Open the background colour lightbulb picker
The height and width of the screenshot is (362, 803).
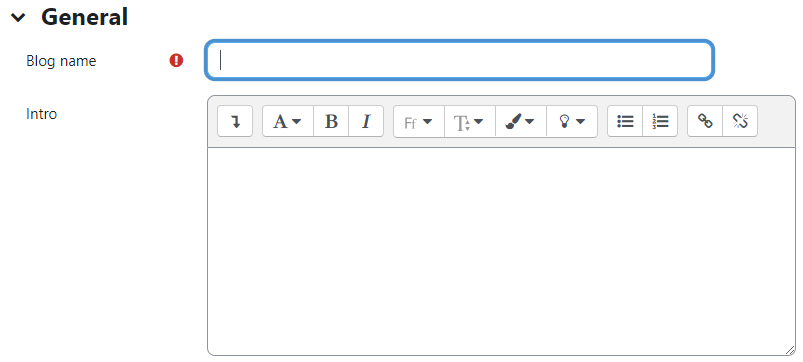(x=572, y=122)
